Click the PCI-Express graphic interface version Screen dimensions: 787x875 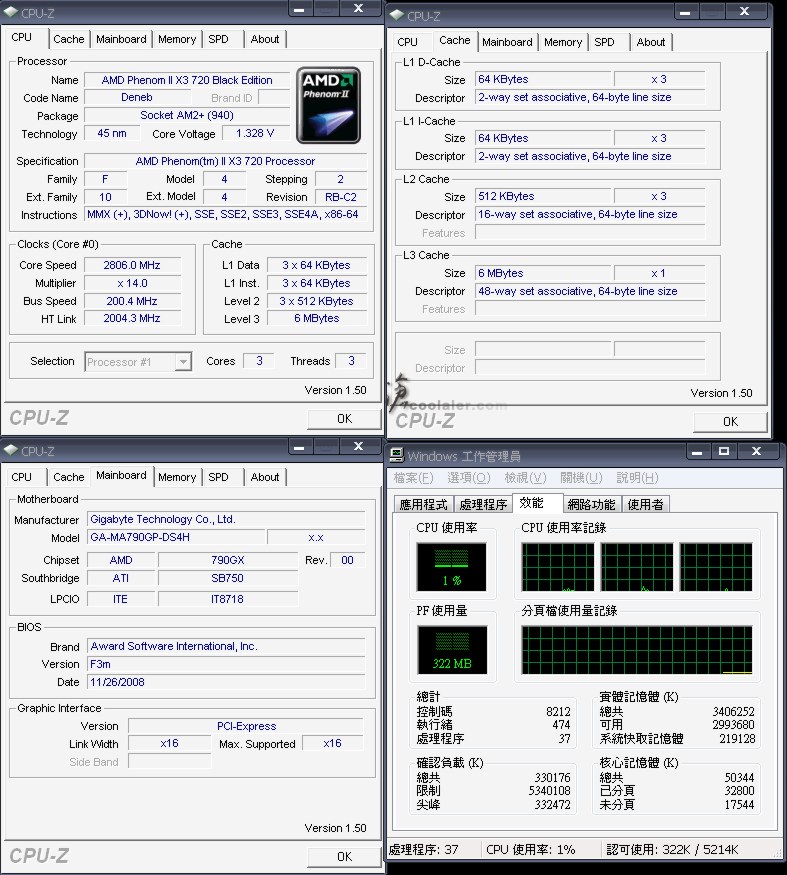pyautogui.click(x=246, y=726)
